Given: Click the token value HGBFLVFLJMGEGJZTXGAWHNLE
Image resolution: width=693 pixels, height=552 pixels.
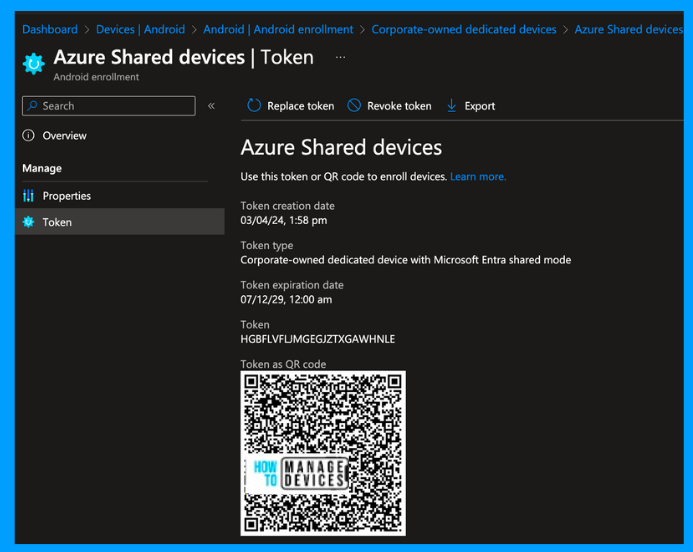Looking at the screenshot, I should click(x=318, y=339).
